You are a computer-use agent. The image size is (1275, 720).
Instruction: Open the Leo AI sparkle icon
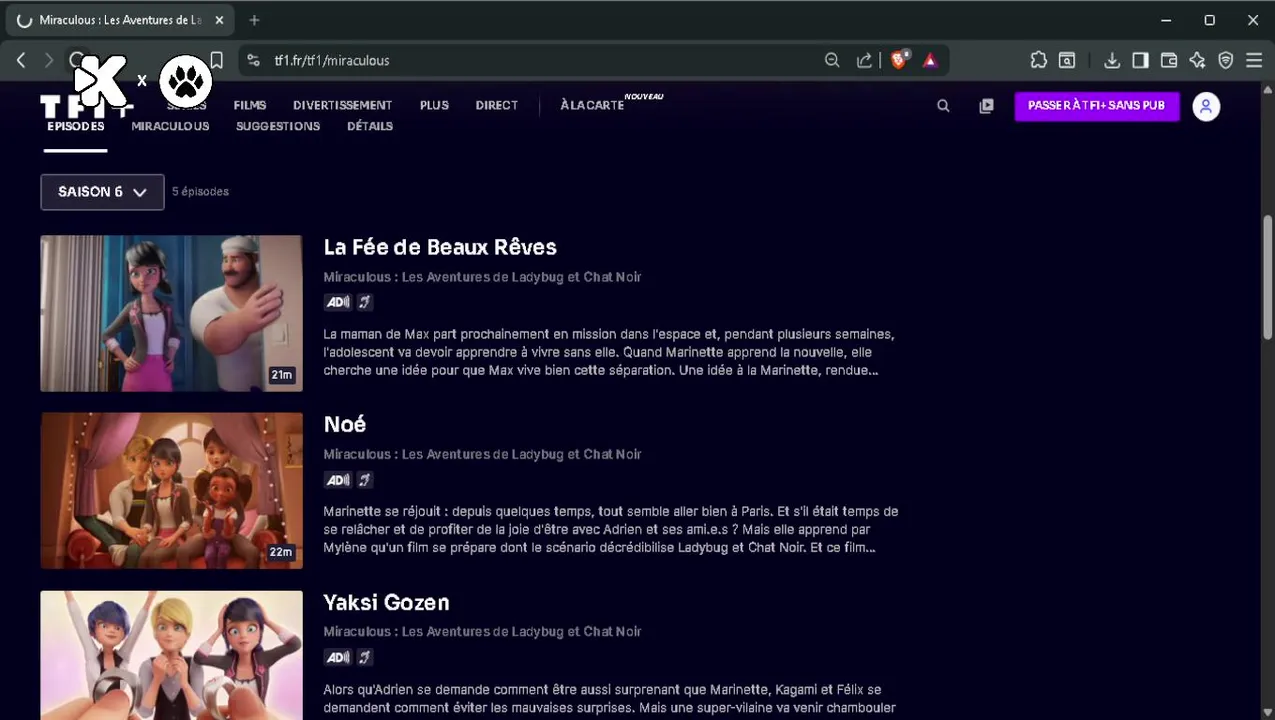(x=1197, y=60)
